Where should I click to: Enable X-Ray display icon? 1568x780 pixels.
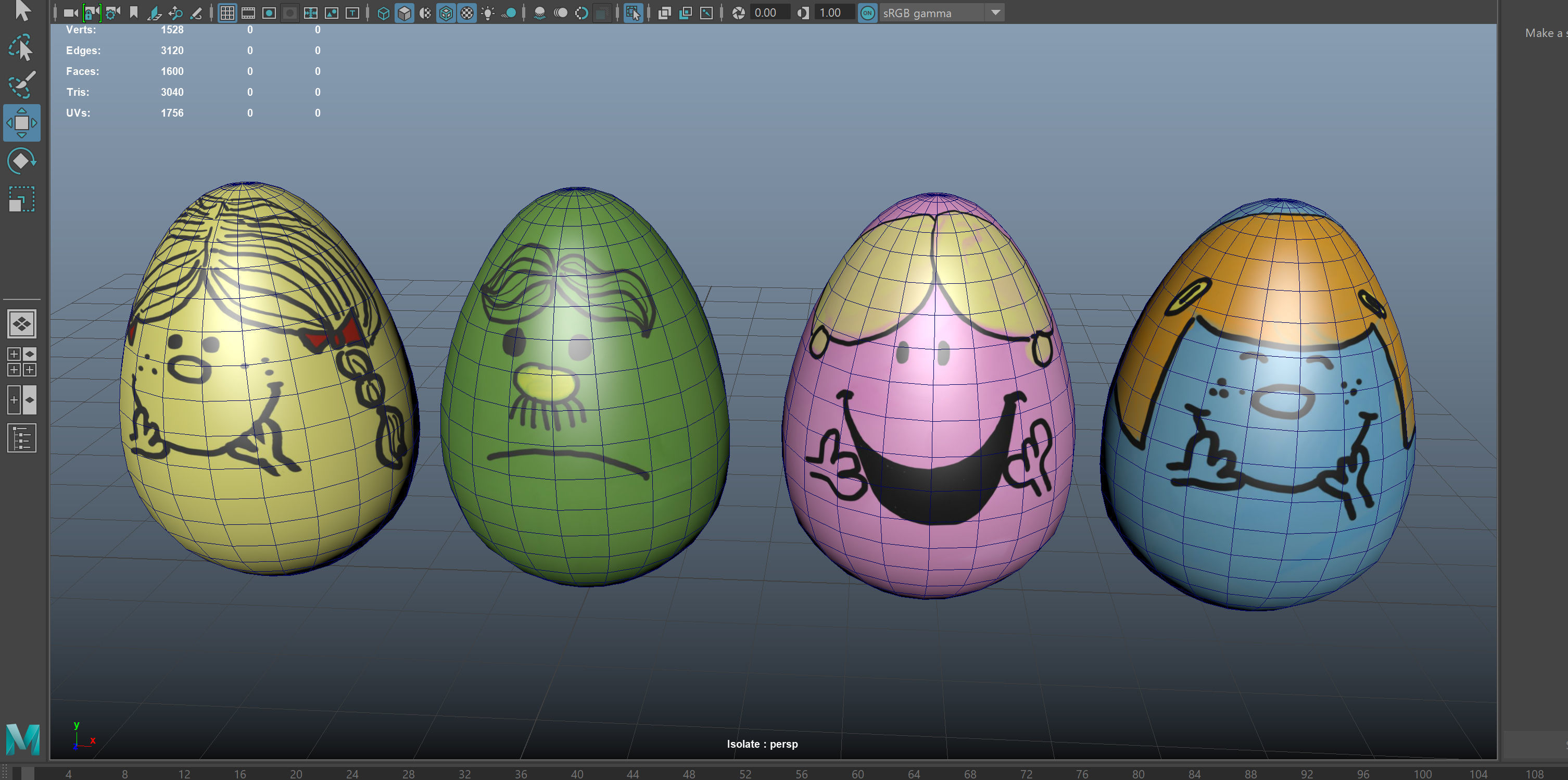665,13
